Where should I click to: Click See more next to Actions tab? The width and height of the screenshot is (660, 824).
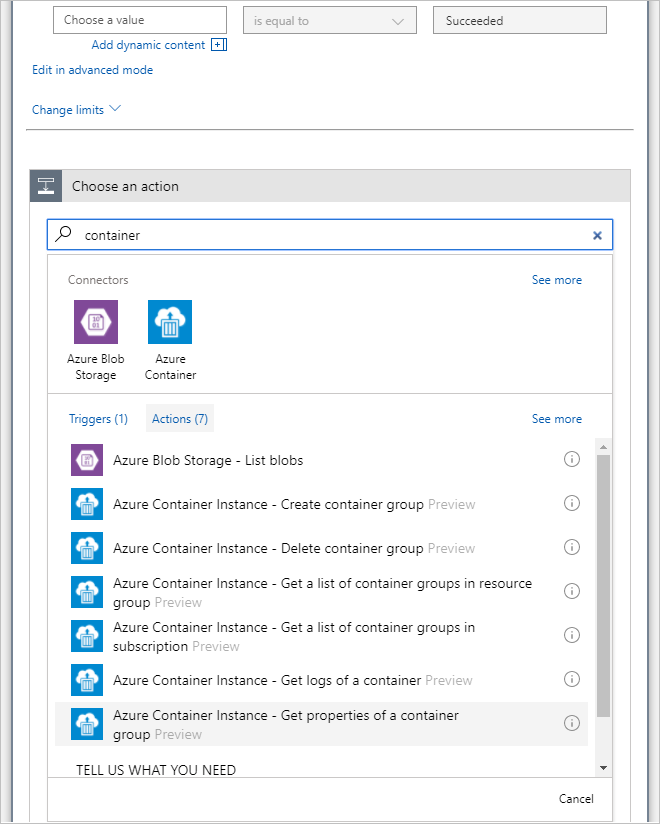tap(556, 419)
